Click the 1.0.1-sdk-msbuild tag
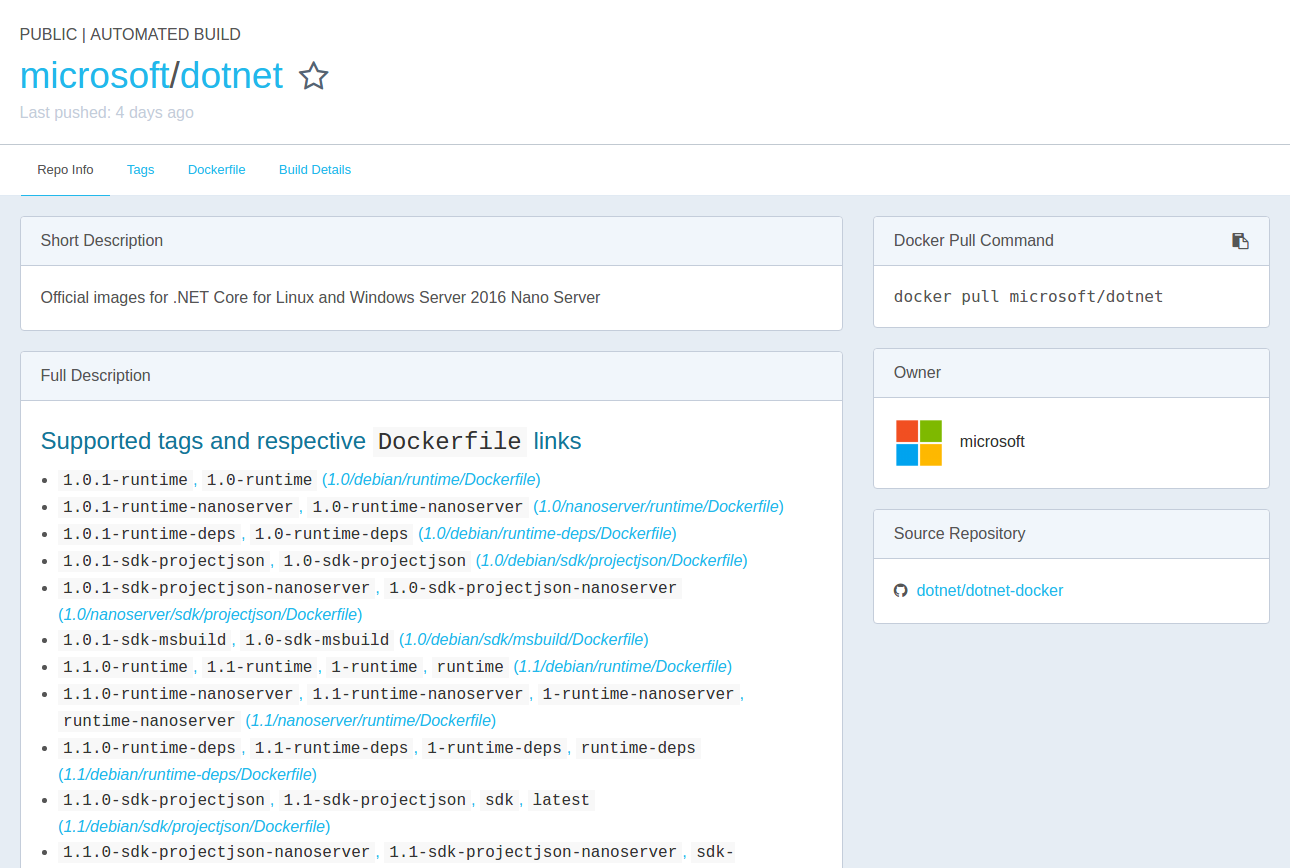1290x868 pixels. 145,639
